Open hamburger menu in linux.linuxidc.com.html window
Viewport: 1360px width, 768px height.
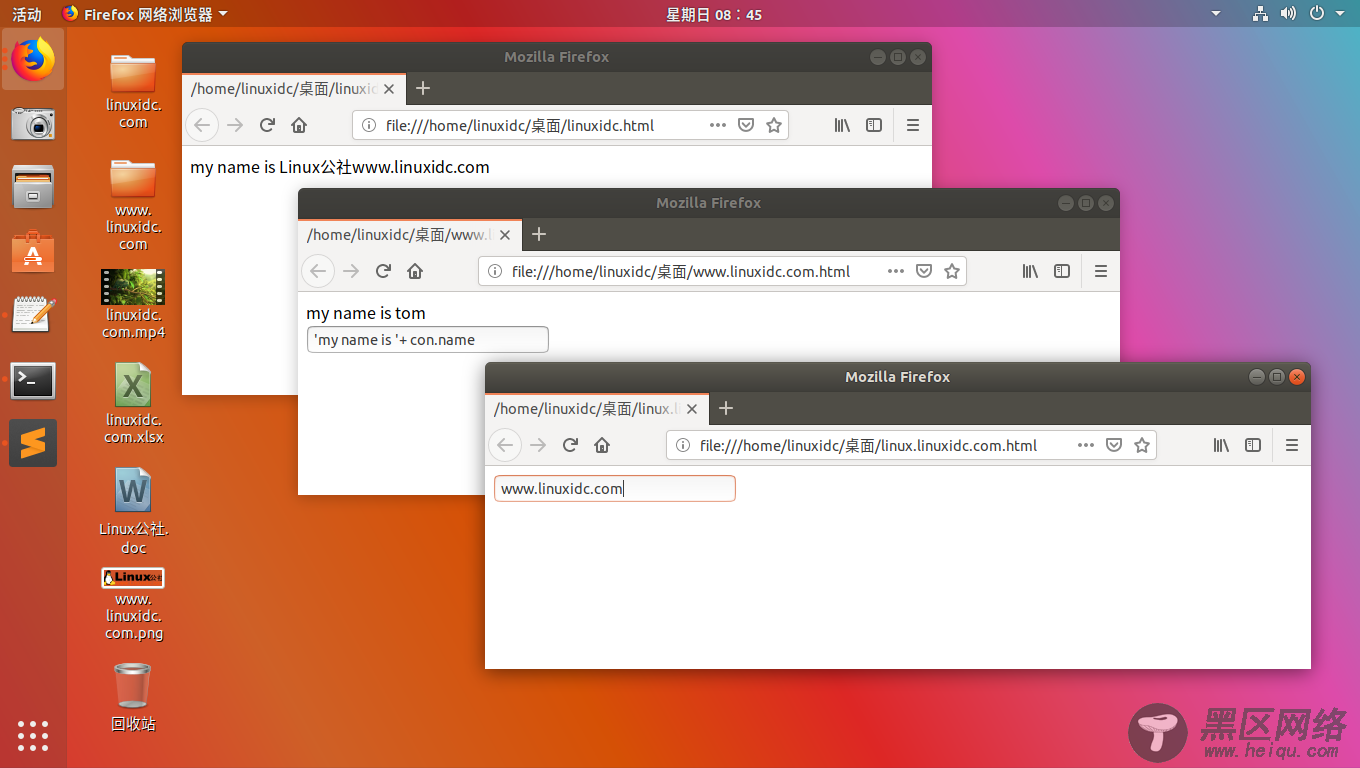[x=1291, y=445]
